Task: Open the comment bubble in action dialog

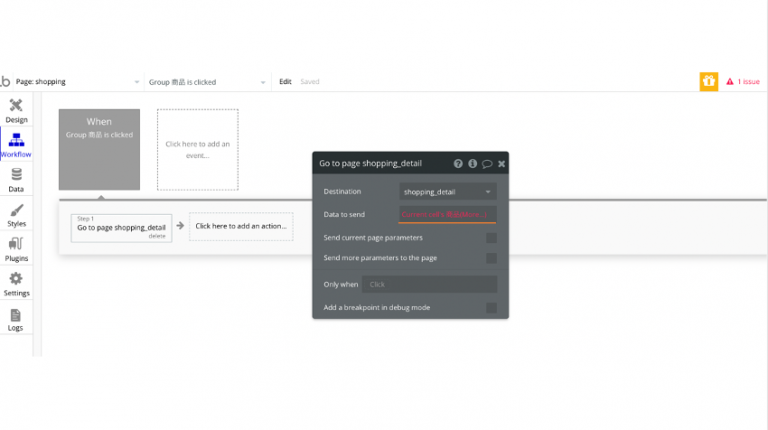Action: tap(487, 163)
